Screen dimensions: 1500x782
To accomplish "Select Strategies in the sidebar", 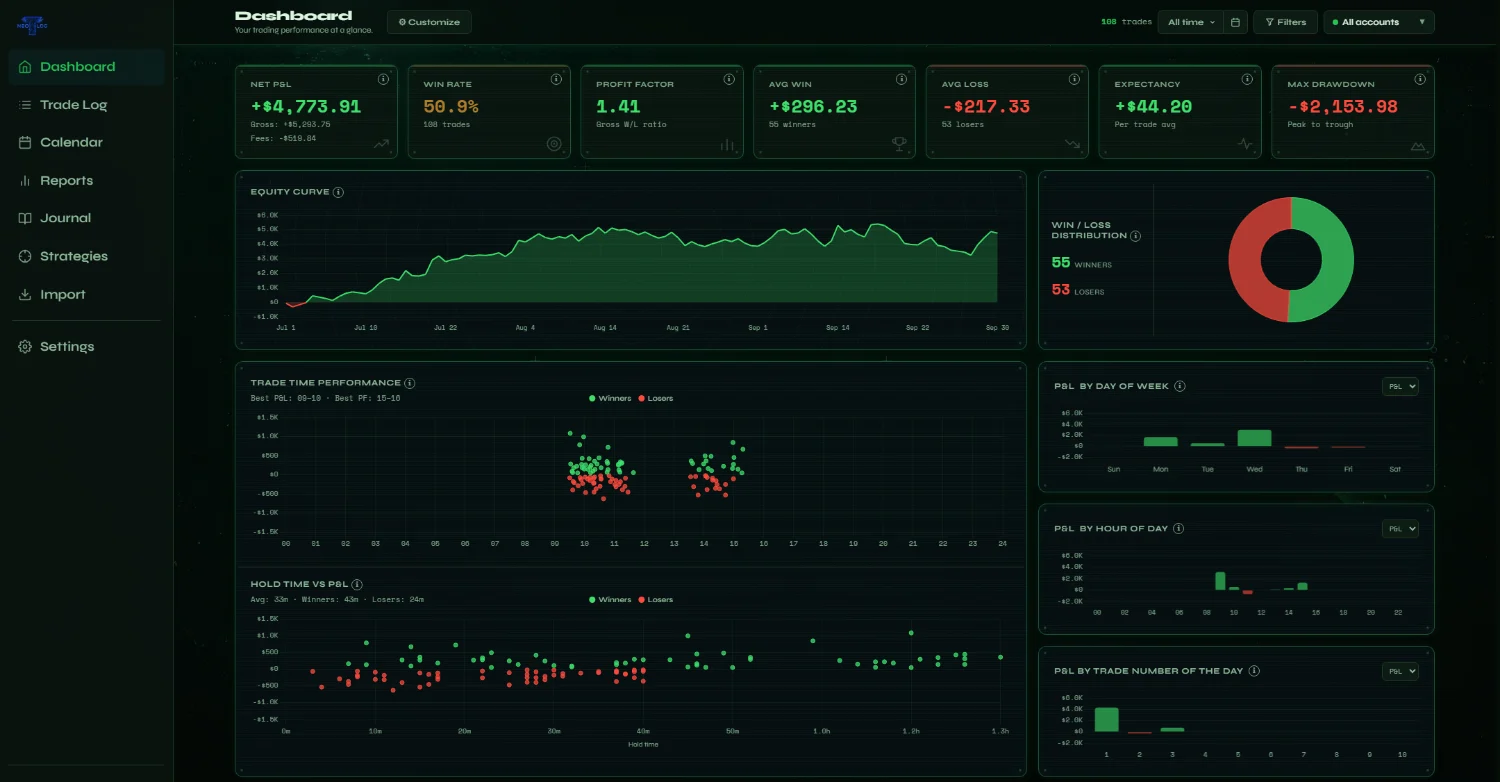I will click(x=86, y=256).
